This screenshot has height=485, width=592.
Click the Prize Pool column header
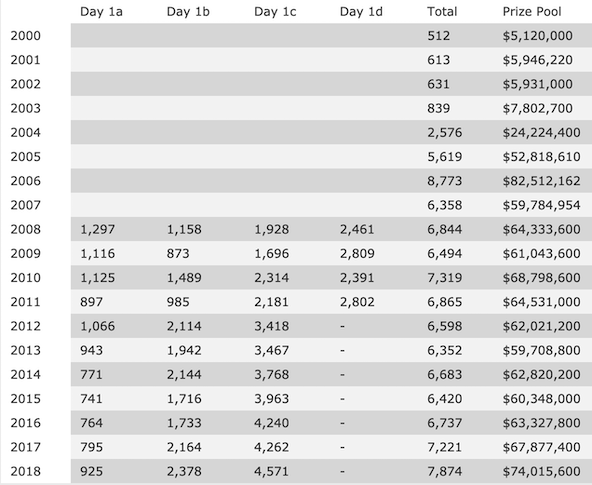(532, 12)
